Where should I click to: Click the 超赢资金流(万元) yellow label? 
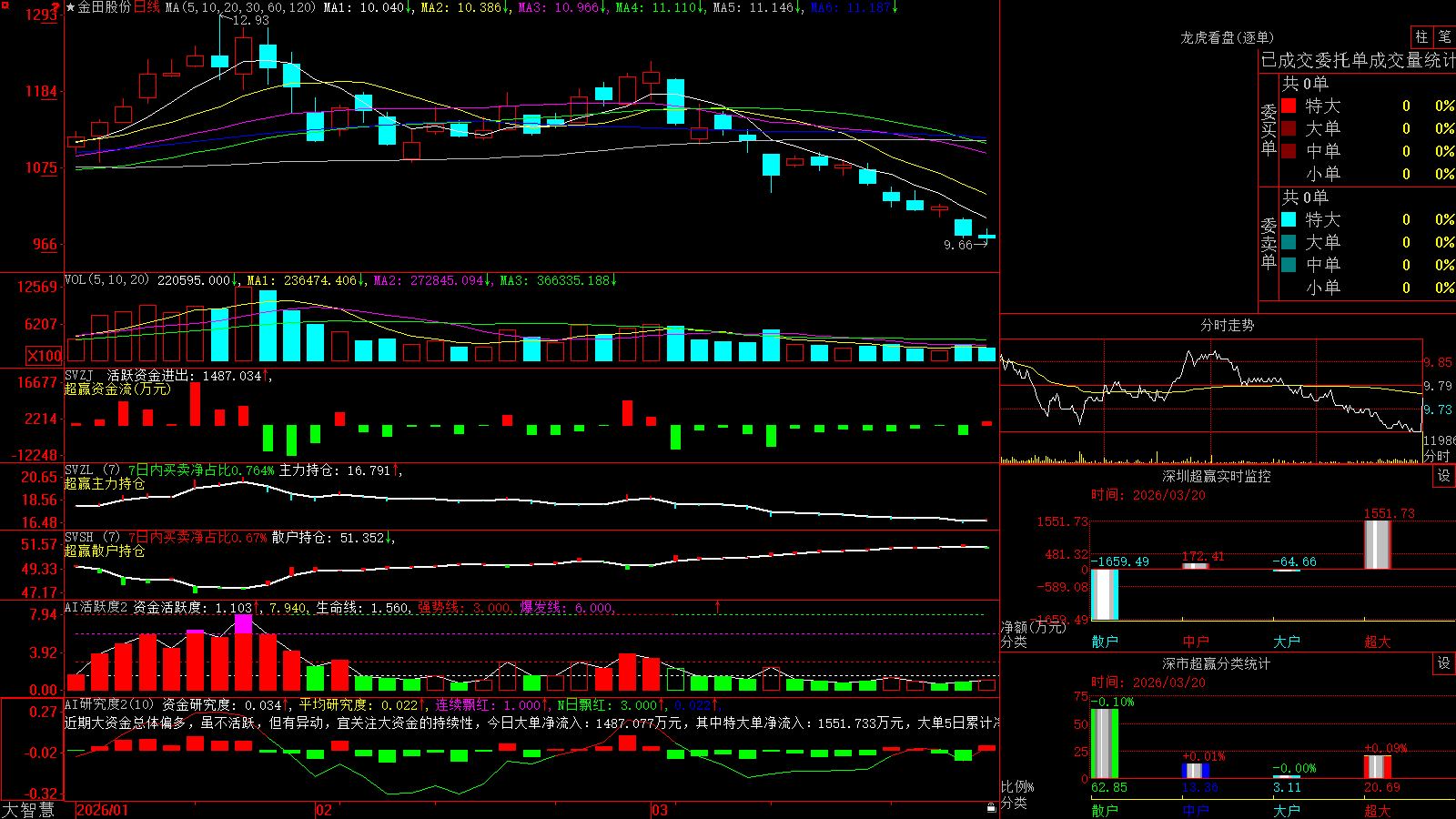tap(117, 389)
